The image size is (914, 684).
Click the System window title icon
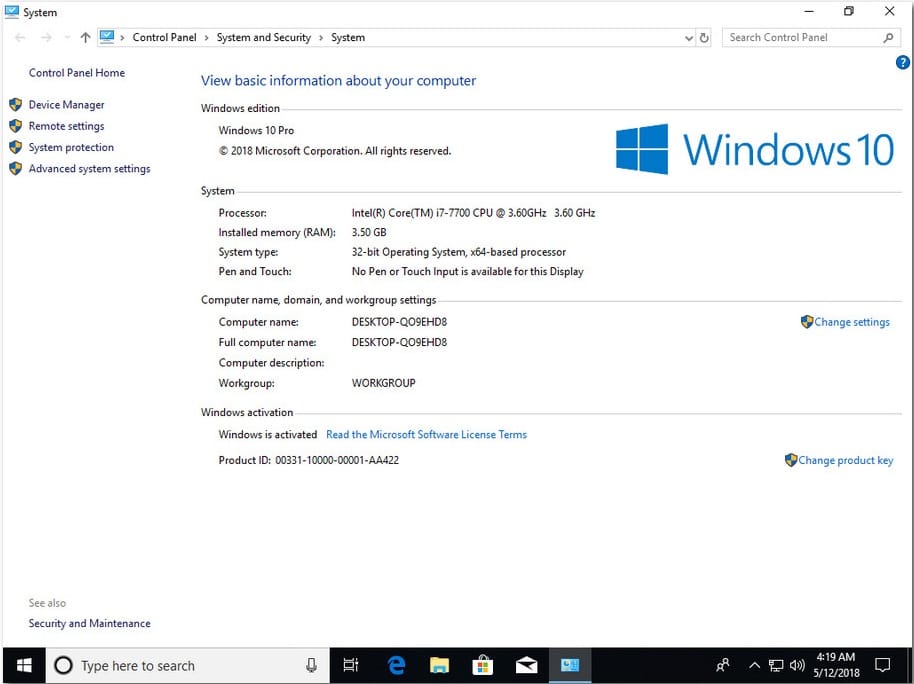11,12
